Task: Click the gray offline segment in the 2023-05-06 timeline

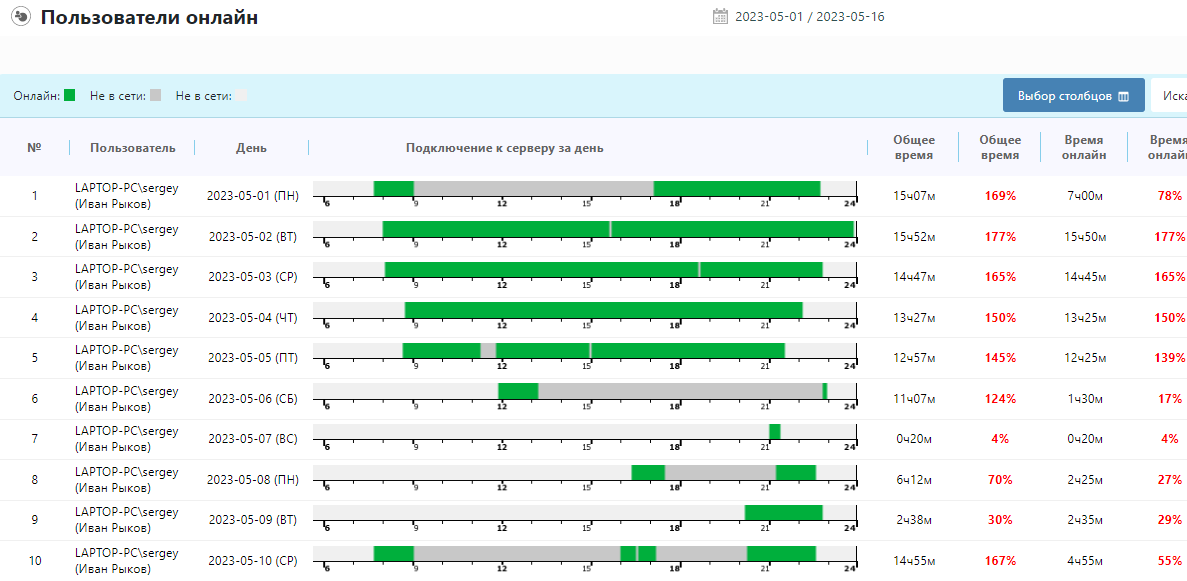Action: (680, 391)
